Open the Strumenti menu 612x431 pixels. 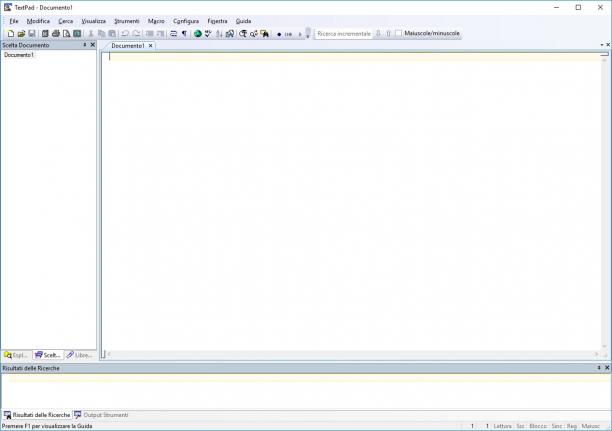pyautogui.click(x=126, y=21)
